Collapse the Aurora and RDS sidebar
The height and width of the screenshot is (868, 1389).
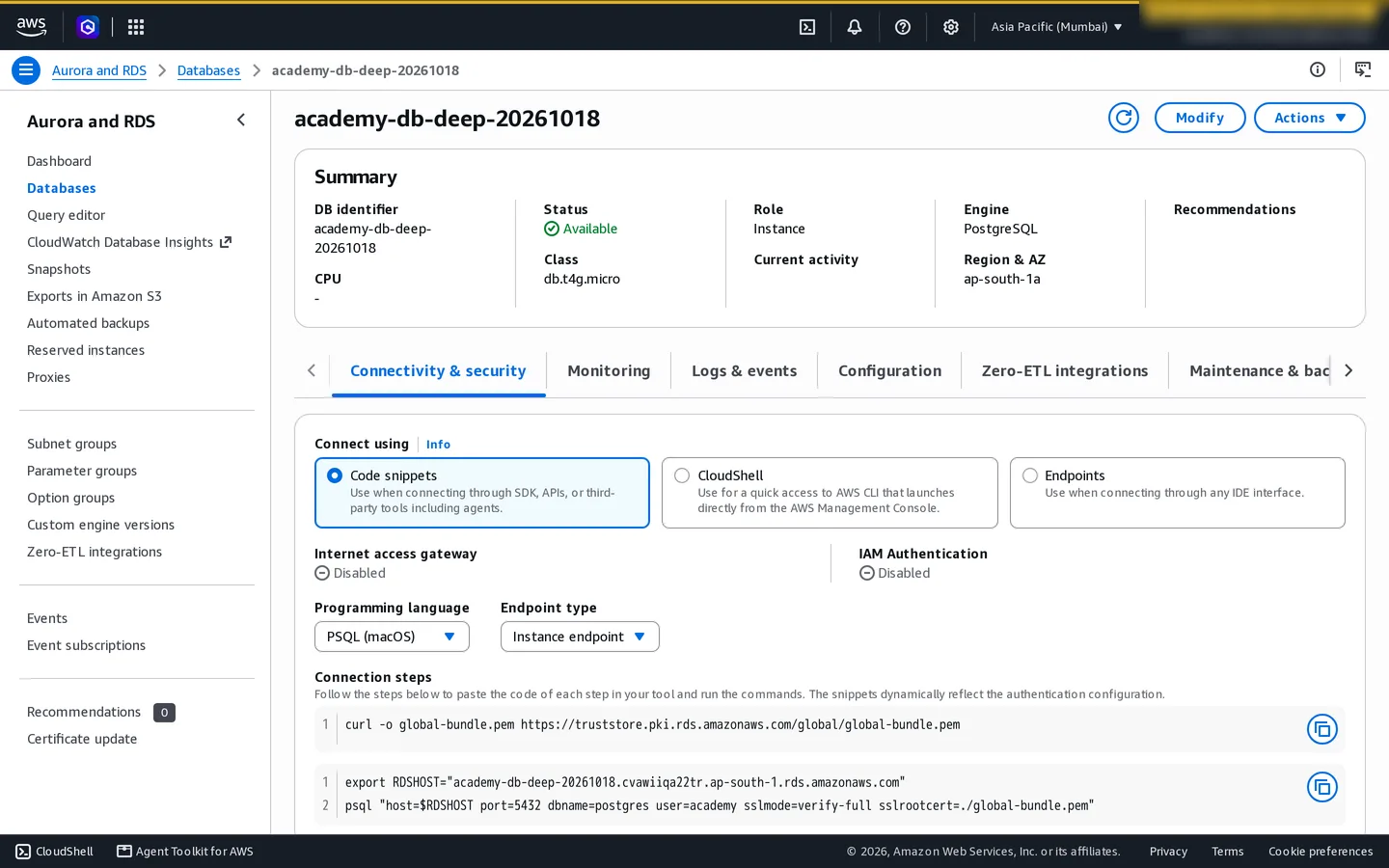(241, 120)
